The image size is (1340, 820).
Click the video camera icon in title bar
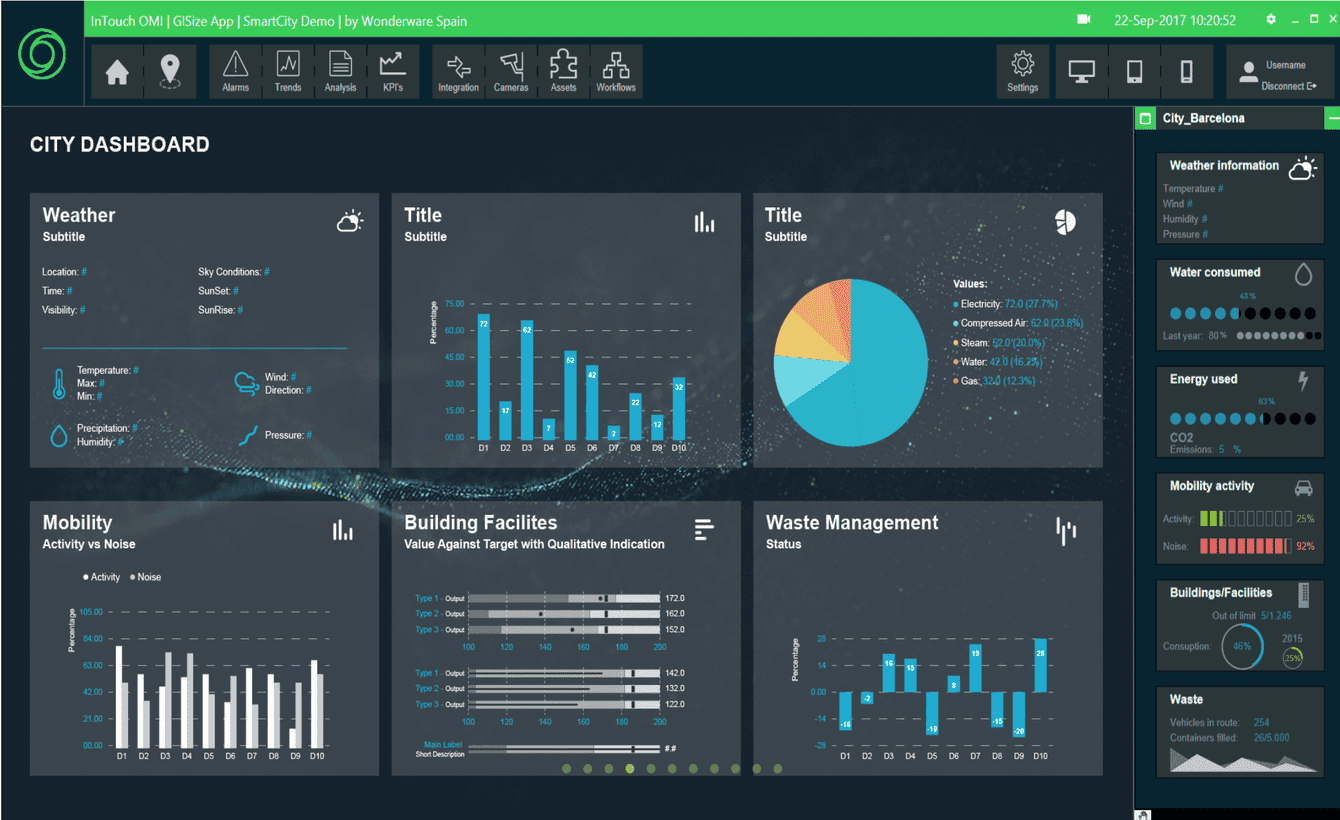1084,19
